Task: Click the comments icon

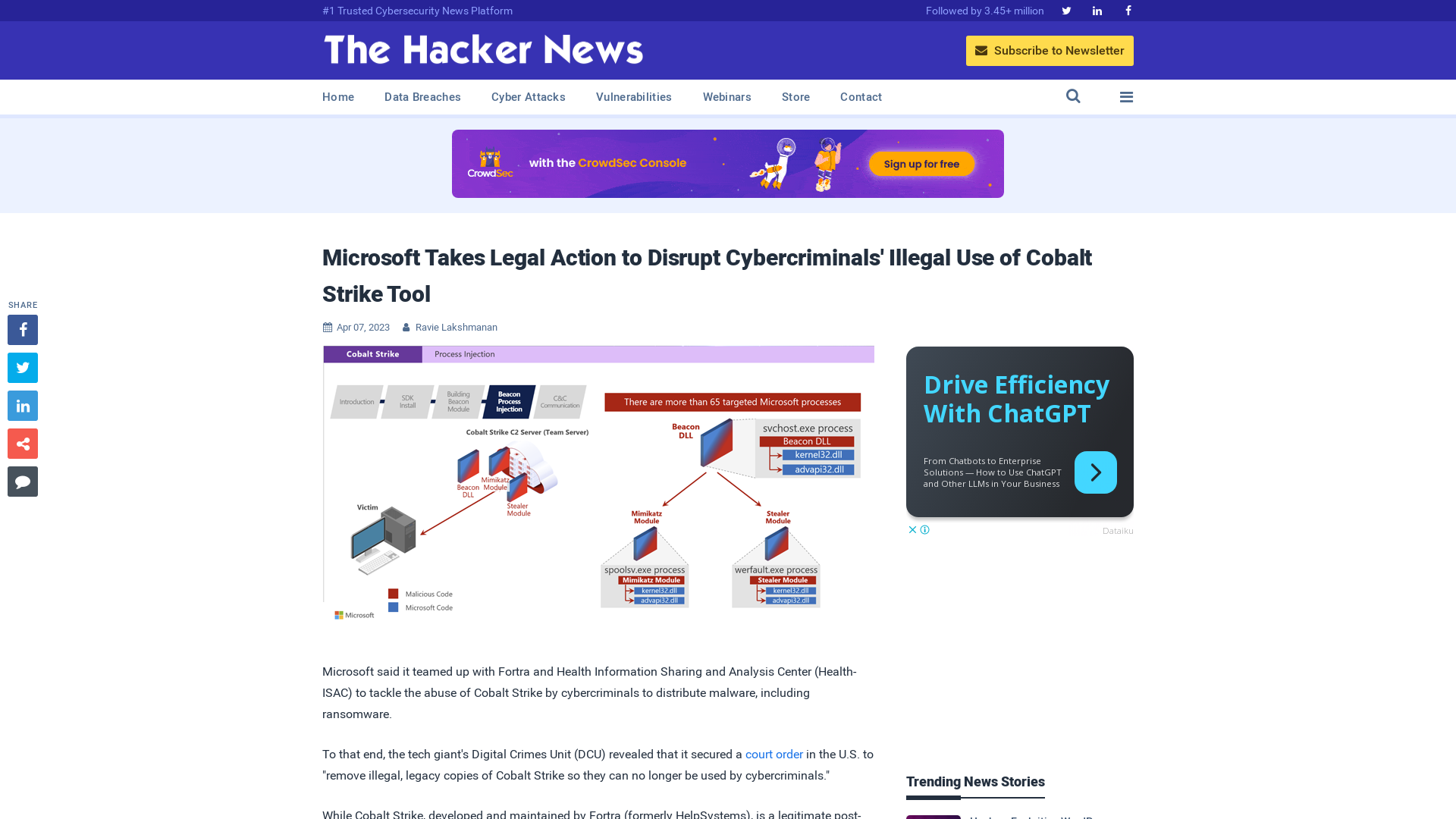Action: (23, 481)
